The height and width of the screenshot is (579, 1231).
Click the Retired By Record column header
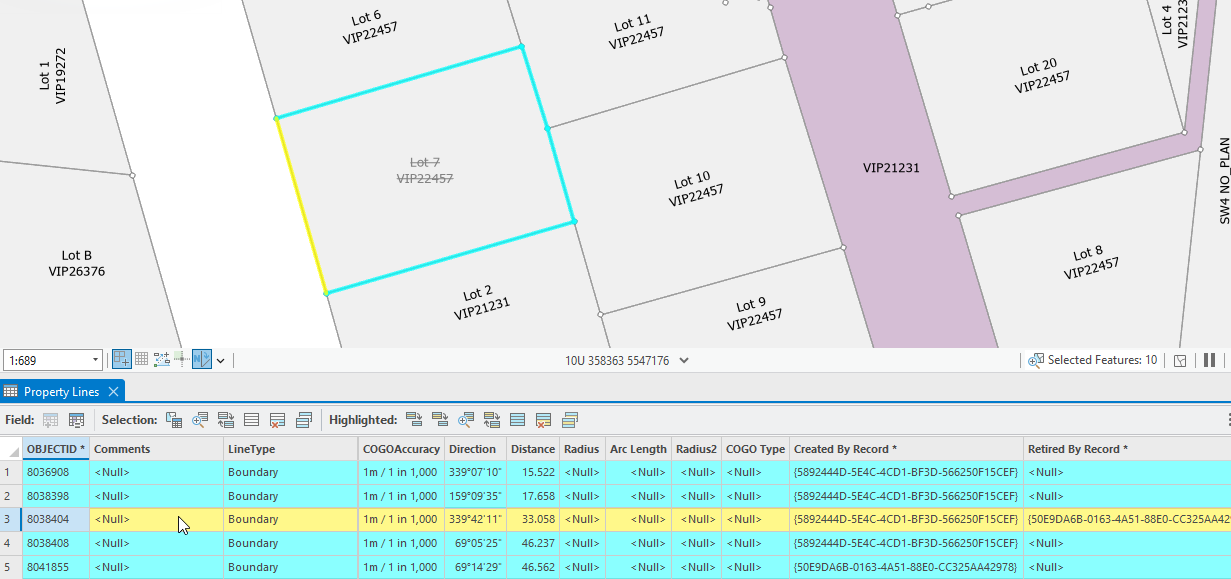point(1127,449)
